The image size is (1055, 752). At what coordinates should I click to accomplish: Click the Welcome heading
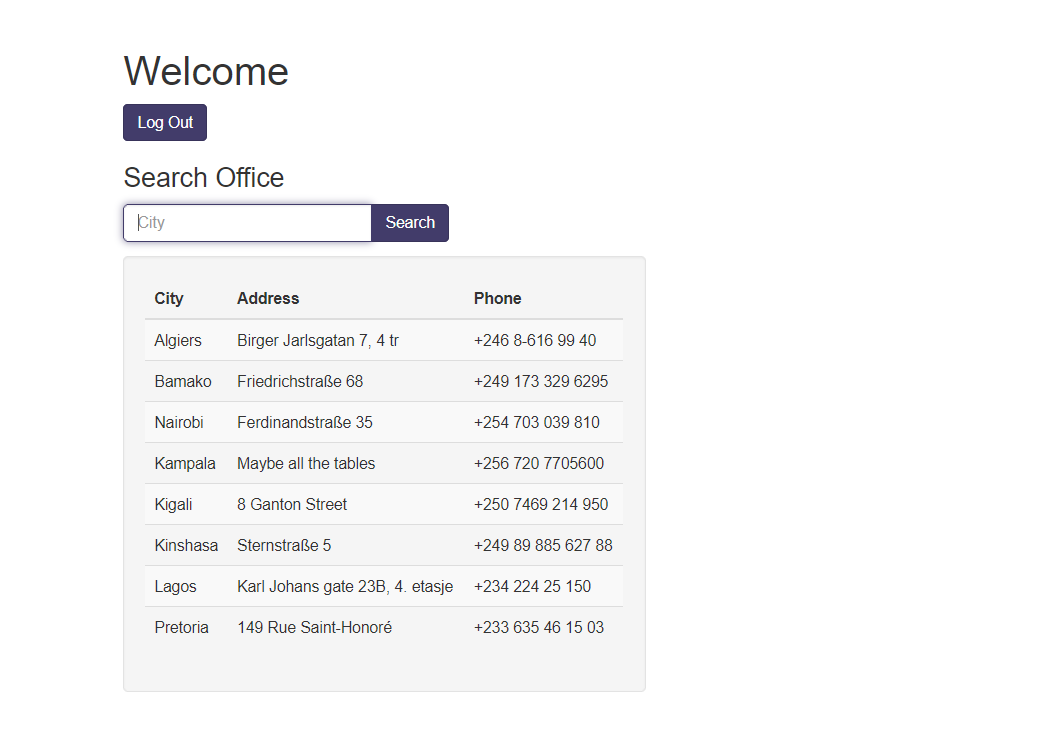tap(206, 72)
